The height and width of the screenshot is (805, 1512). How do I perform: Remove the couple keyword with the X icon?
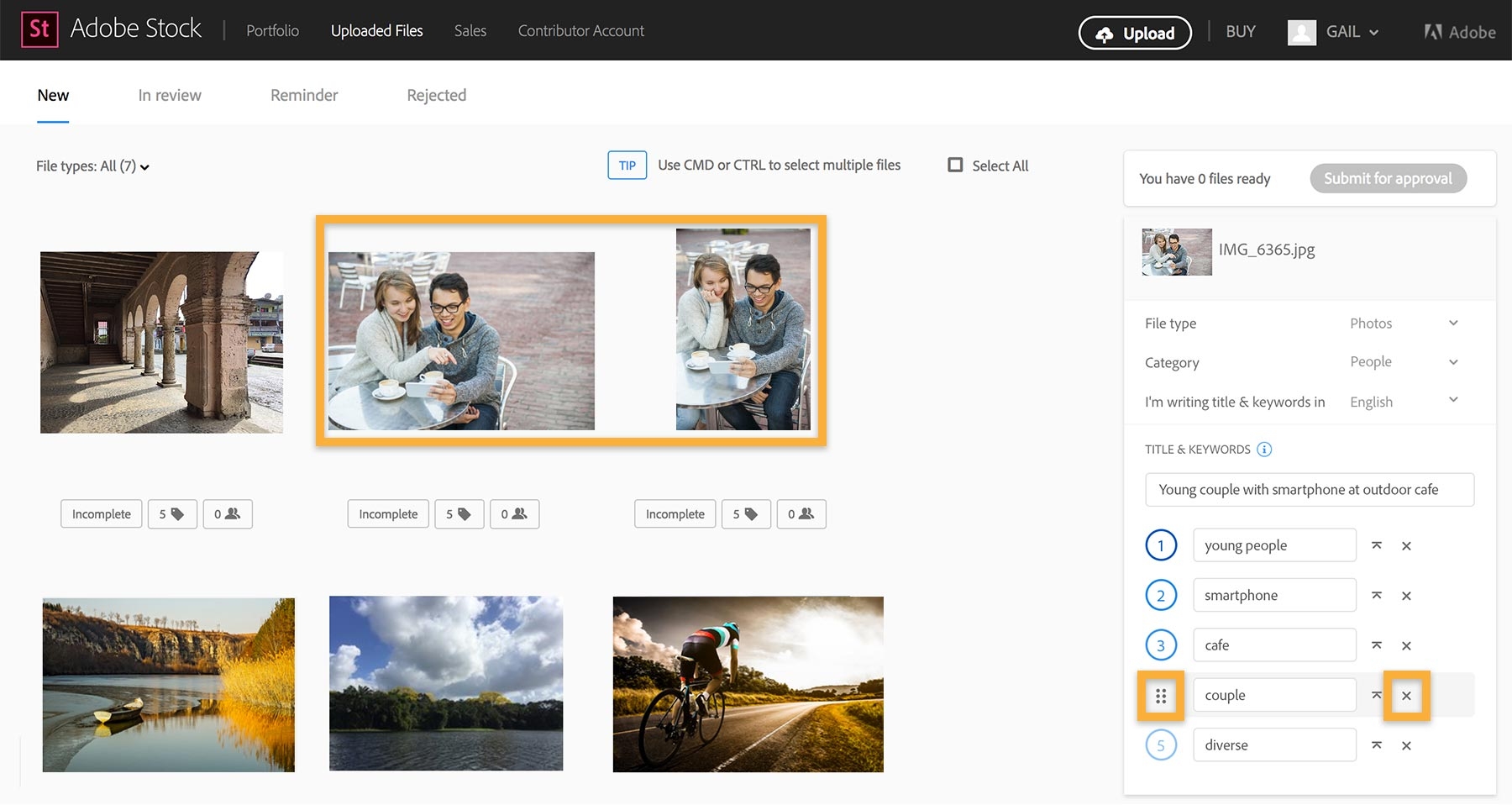[1406, 695]
